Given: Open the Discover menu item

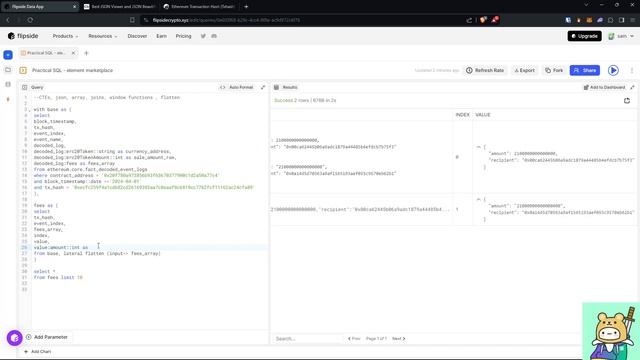Looking at the screenshot, I should point(137,36).
